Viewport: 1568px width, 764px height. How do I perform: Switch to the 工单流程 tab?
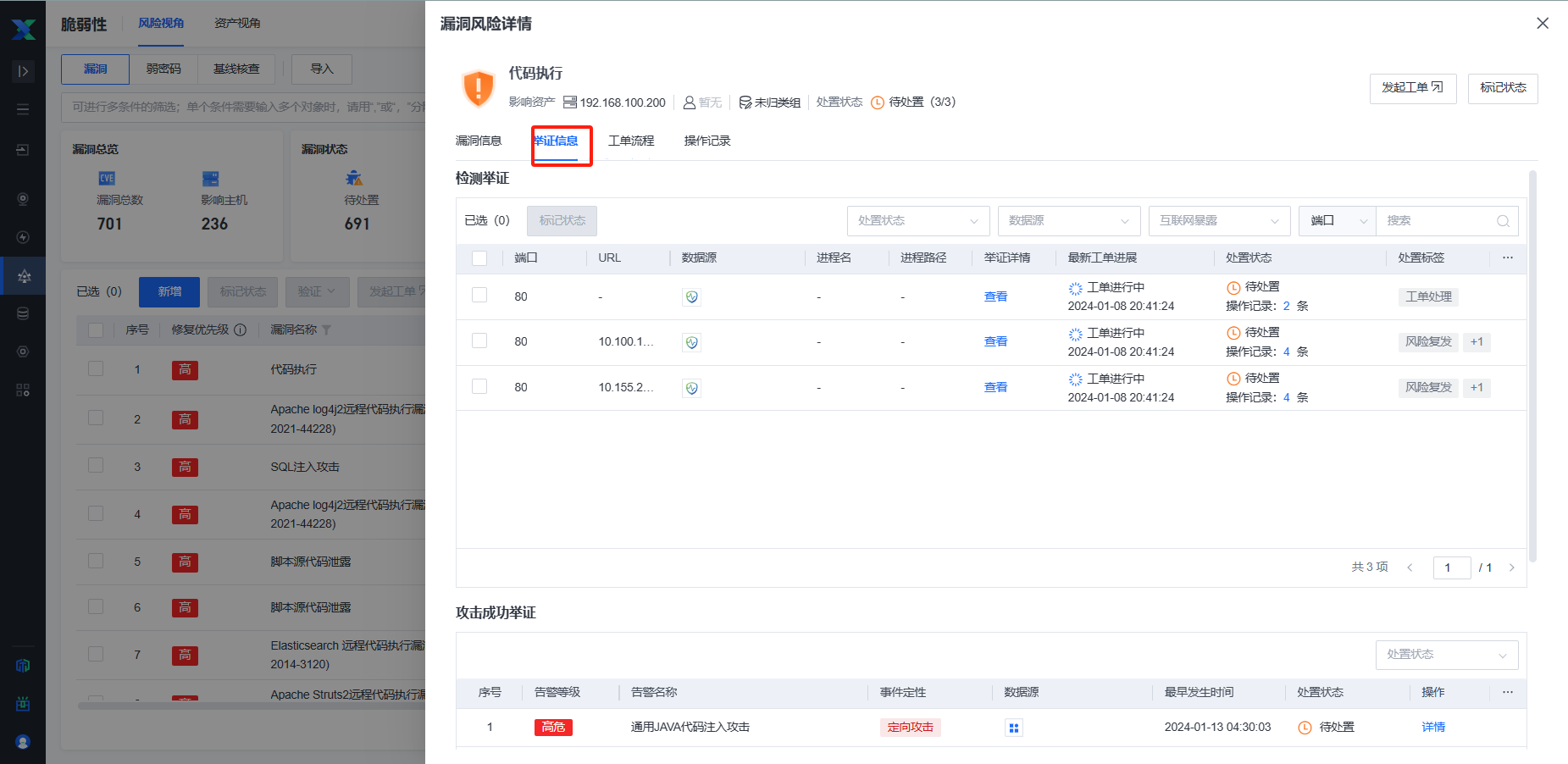coord(631,141)
